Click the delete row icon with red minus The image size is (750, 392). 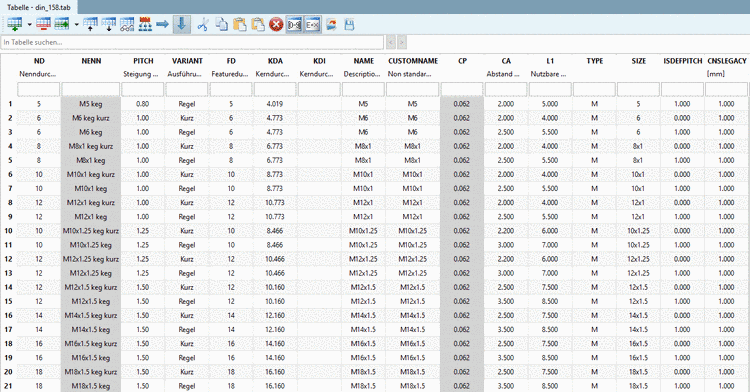click(x=43, y=24)
